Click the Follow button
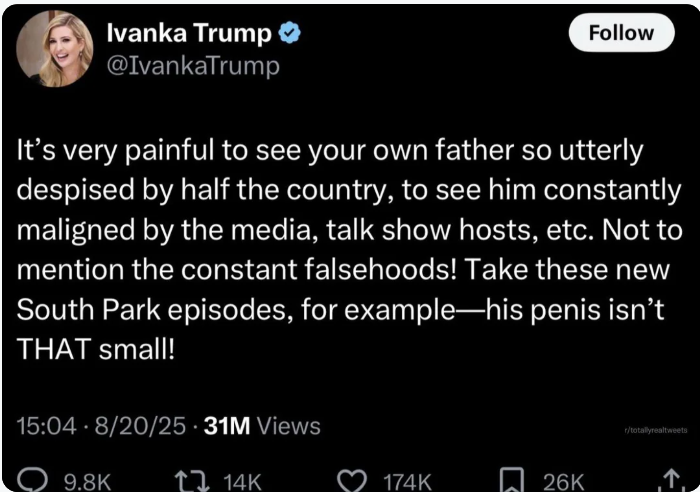The image size is (700, 492). pos(621,33)
